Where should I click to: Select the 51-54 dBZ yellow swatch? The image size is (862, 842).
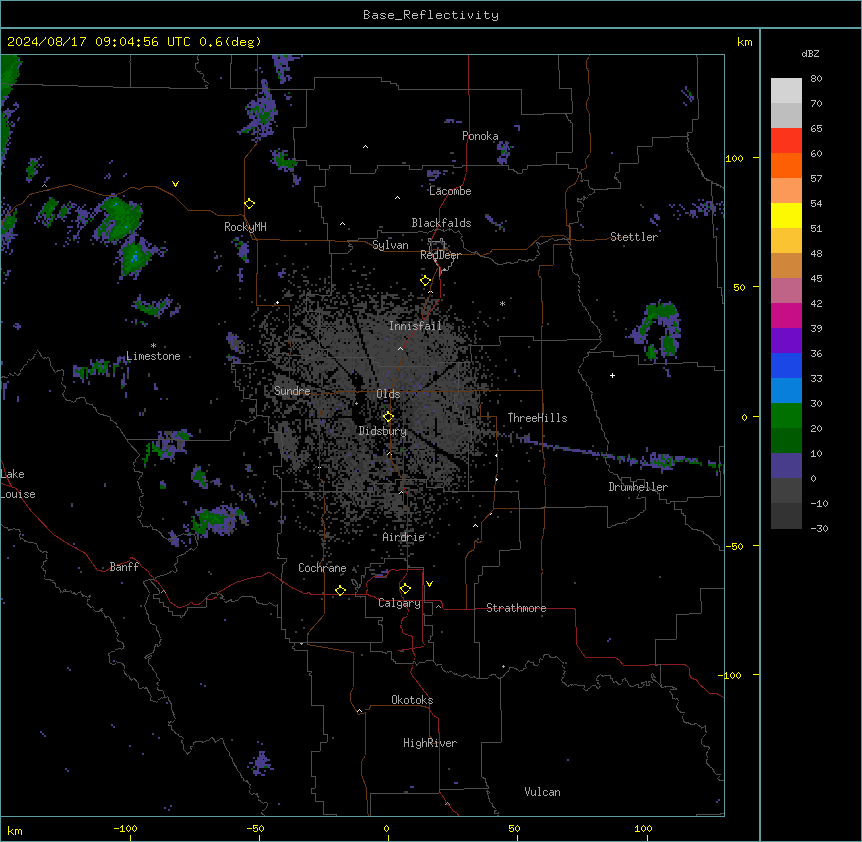tap(786, 215)
